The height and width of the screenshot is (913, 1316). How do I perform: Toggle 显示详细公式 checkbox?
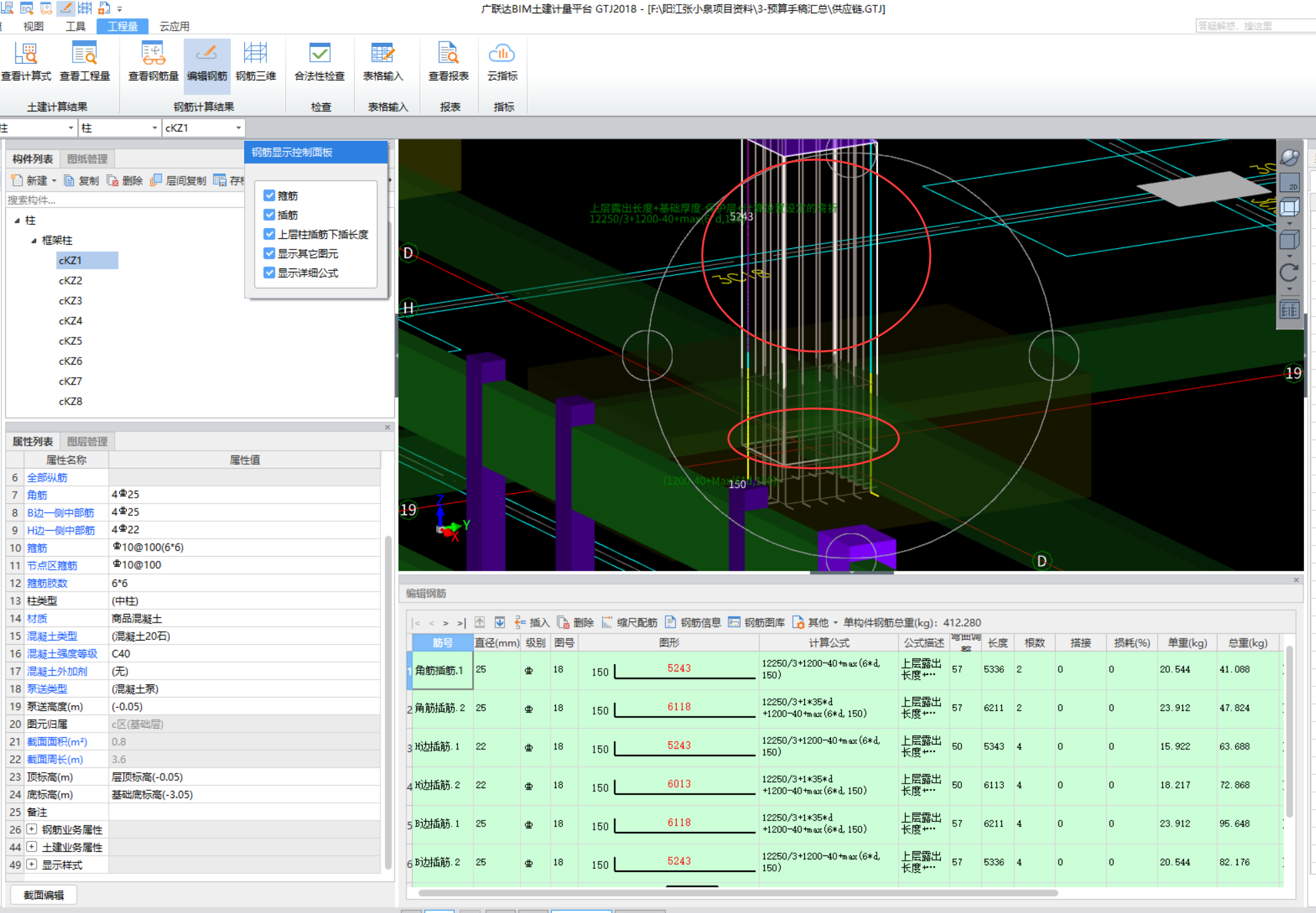tap(270, 272)
